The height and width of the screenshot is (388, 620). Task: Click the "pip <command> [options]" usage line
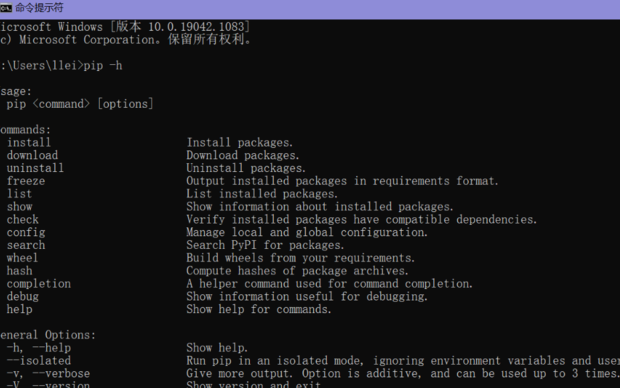tap(80, 104)
